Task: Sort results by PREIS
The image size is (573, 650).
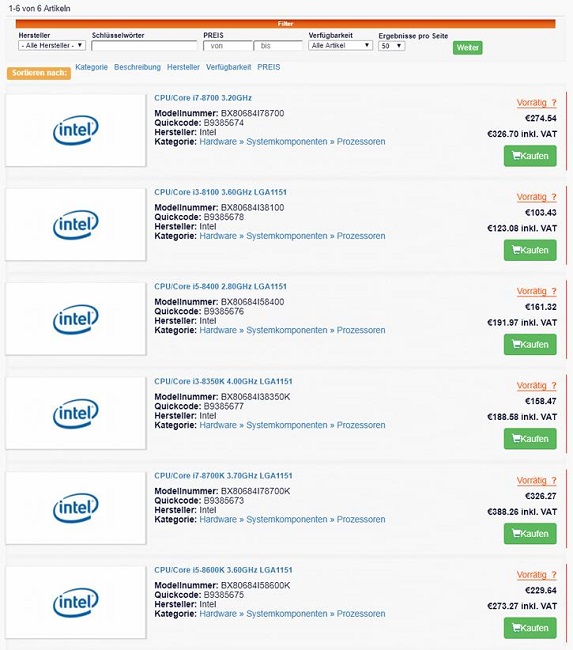Action: pyautogui.click(x=269, y=67)
